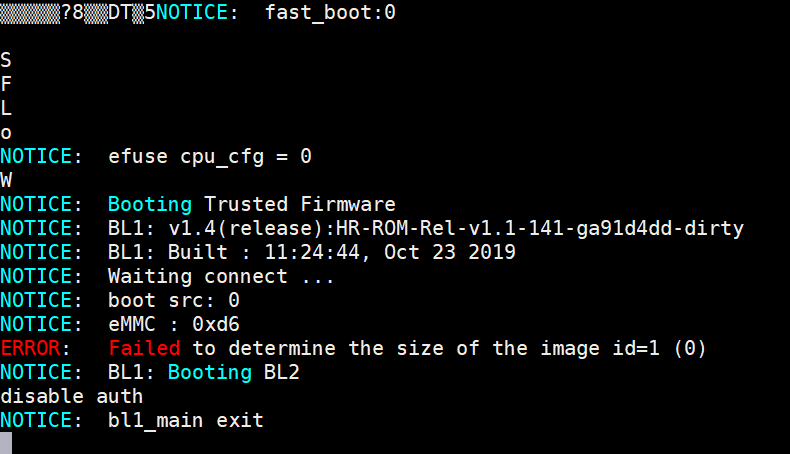The width and height of the screenshot is (790, 454).
Task: Click the red word "Failed"
Action: pyautogui.click(x=144, y=348)
